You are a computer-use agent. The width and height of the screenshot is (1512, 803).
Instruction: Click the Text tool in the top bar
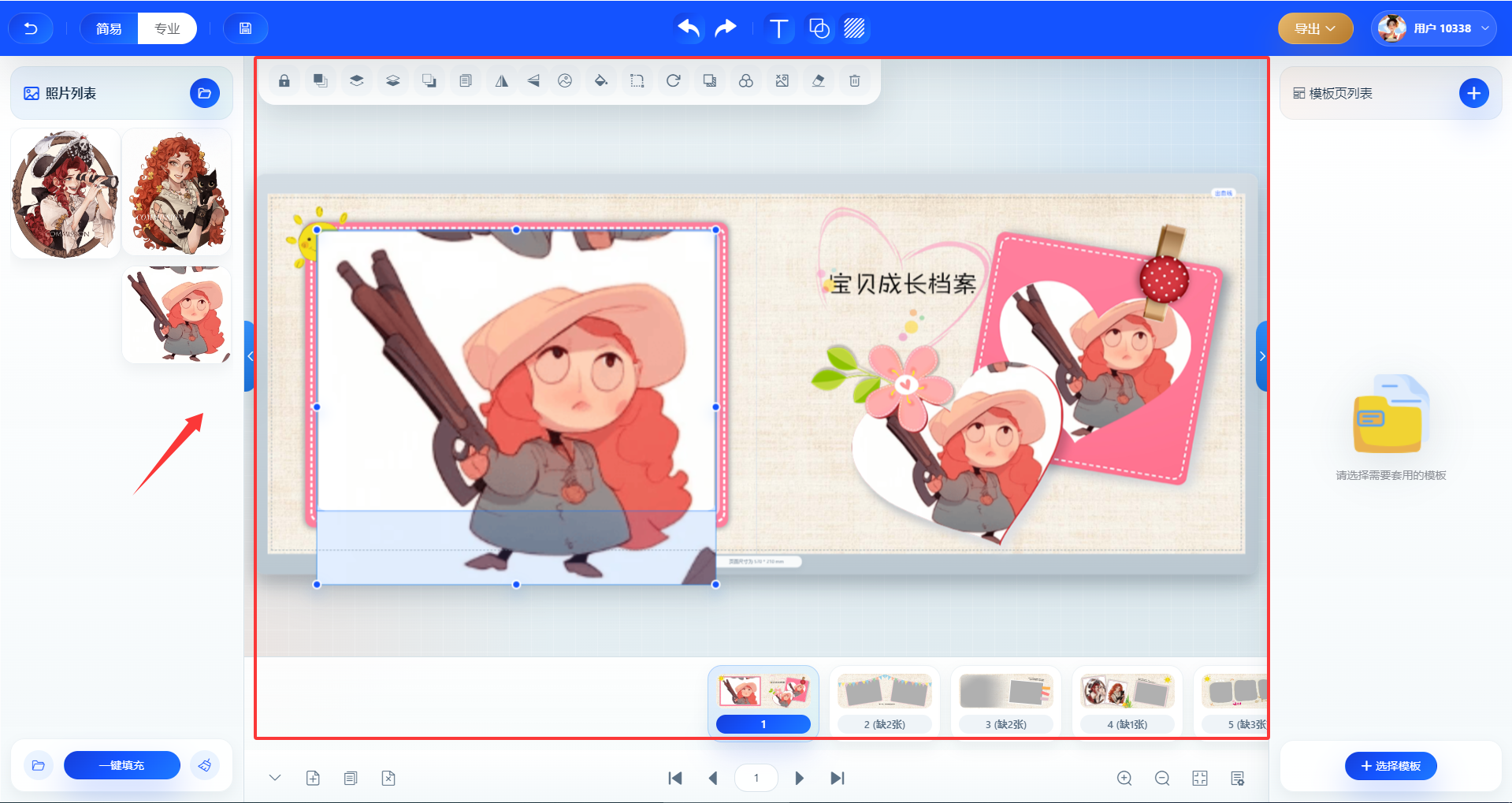pos(778,29)
